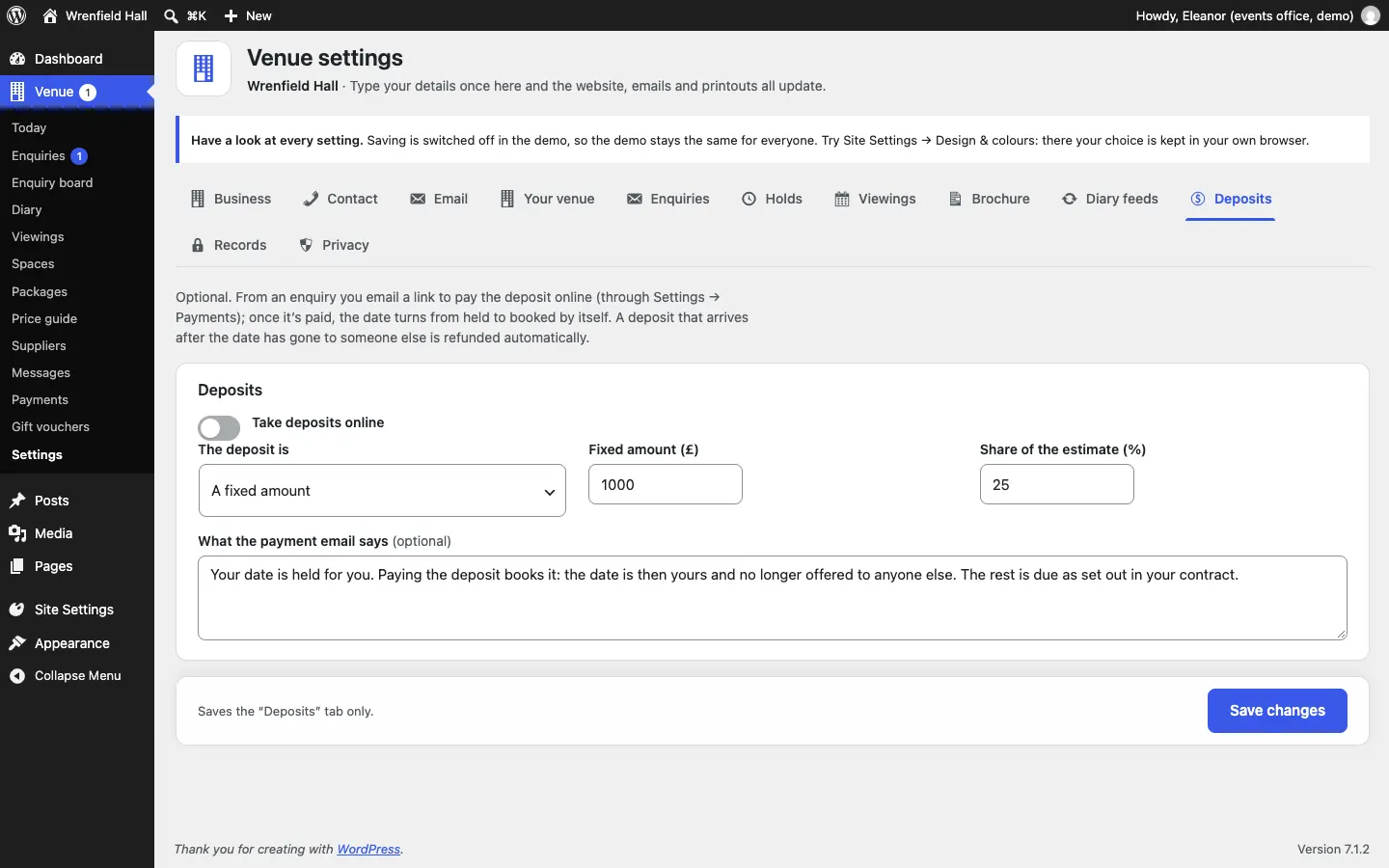Viewport: 1389px width, 868px height.
Task: Click Howdy, Eleanor account menu
Action: (1258, 15)
